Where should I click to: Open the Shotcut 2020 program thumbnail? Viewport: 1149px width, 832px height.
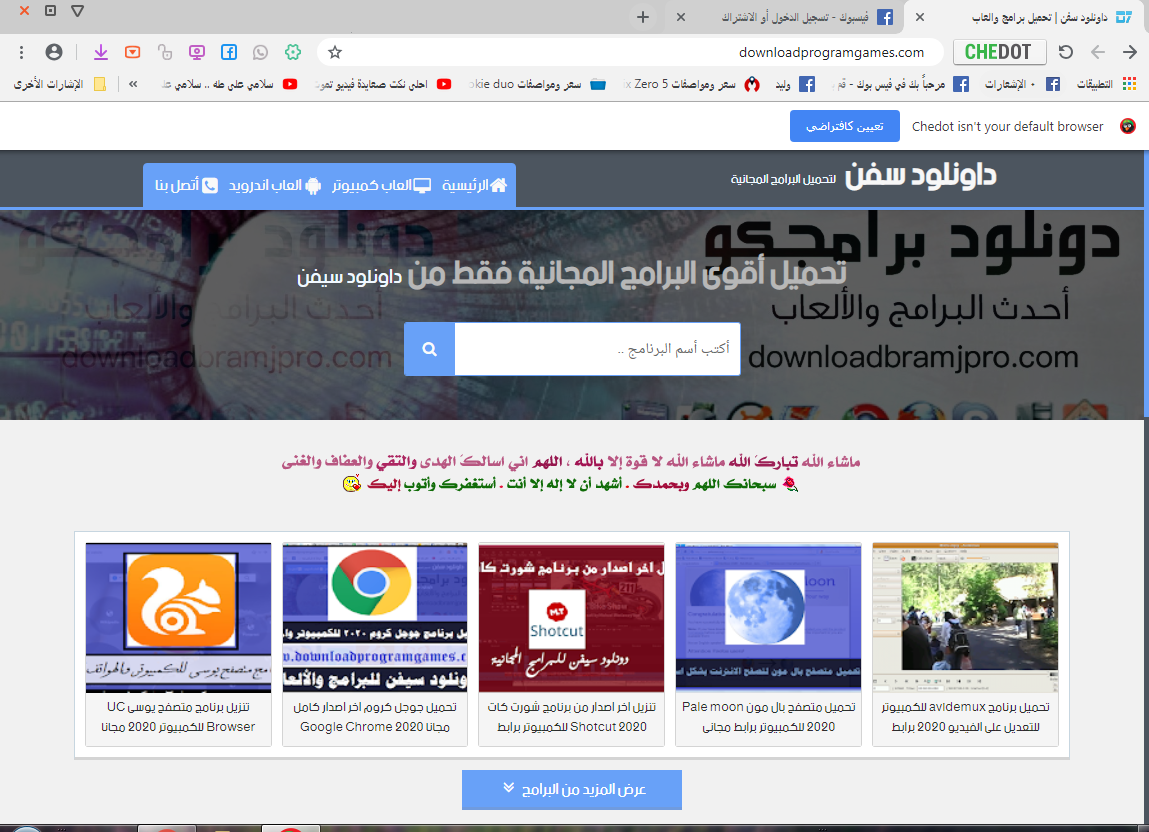pyautogui.click(x=571, y=615)
